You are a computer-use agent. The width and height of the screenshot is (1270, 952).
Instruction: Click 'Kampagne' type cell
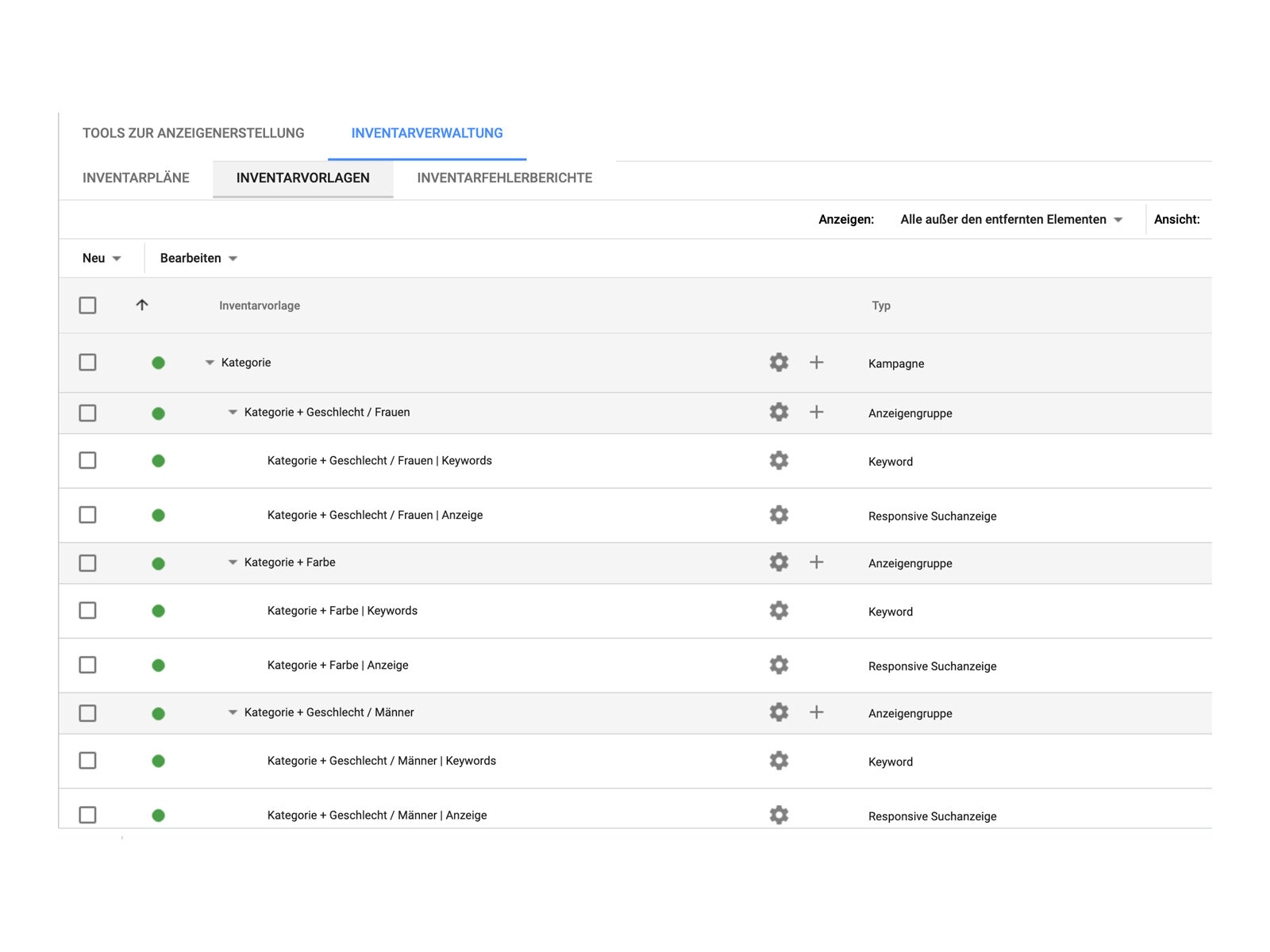[896, 363]
